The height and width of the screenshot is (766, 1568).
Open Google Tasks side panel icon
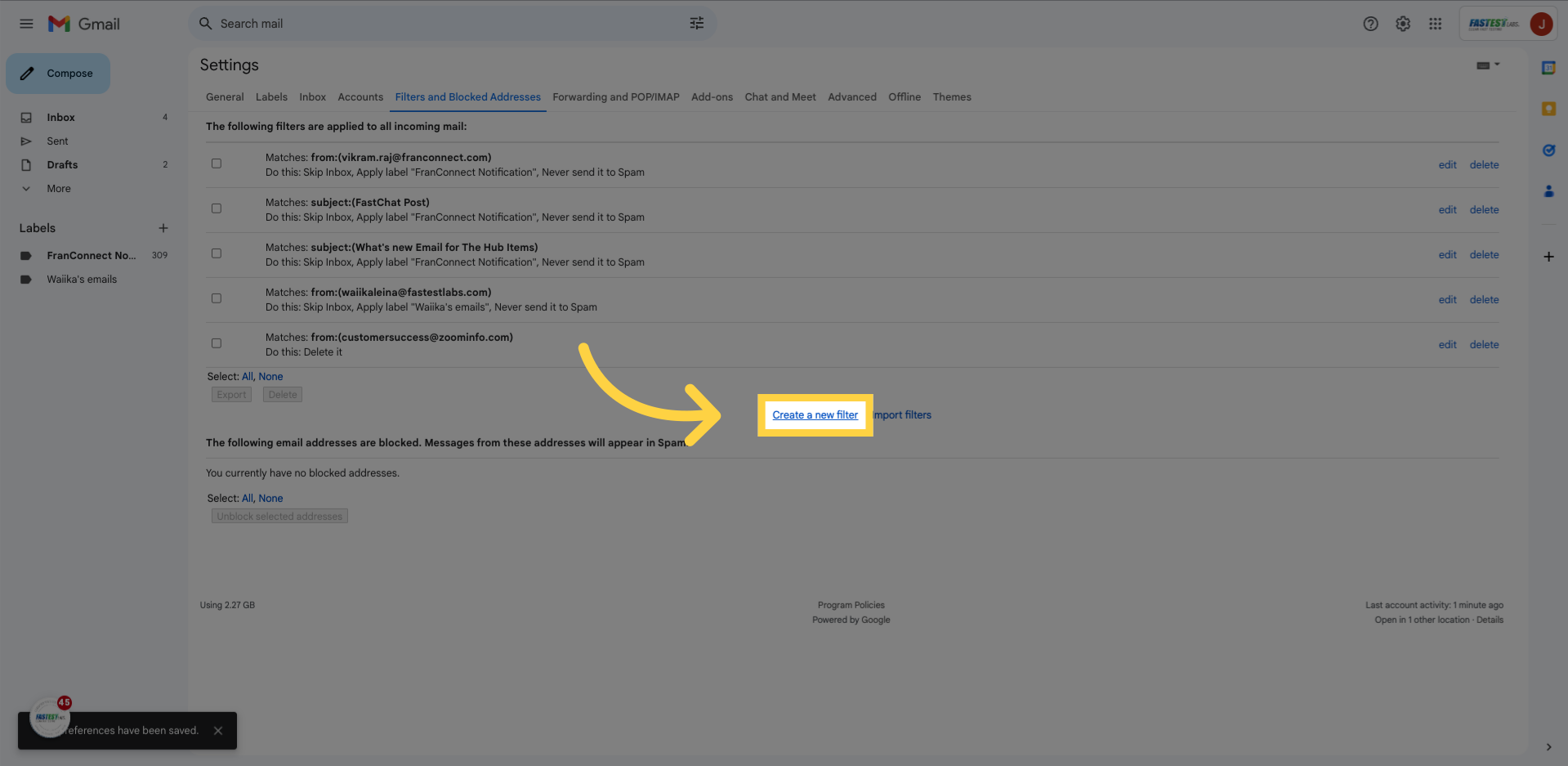point(1548,150)
